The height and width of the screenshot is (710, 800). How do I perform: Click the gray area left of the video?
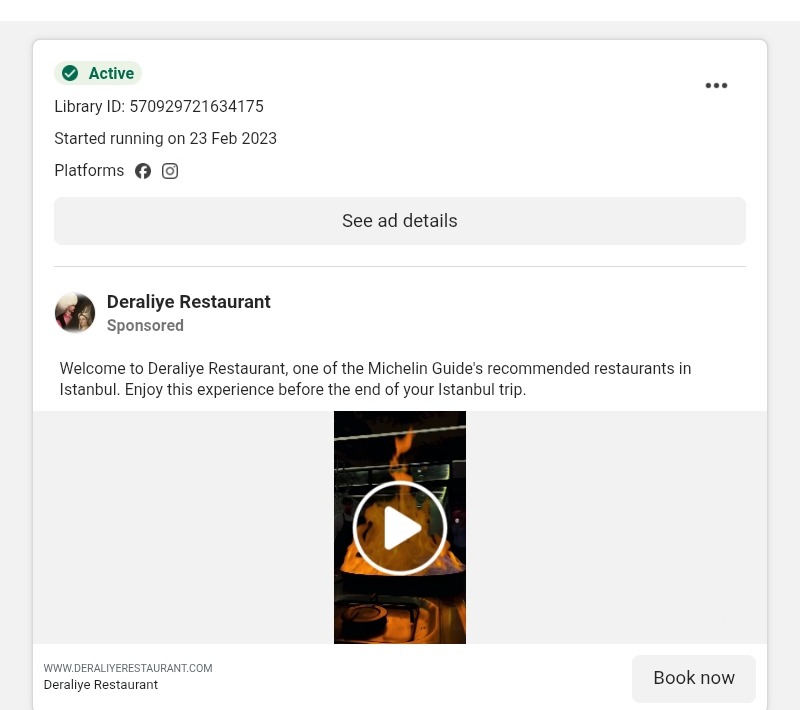(x=183, y=527)
